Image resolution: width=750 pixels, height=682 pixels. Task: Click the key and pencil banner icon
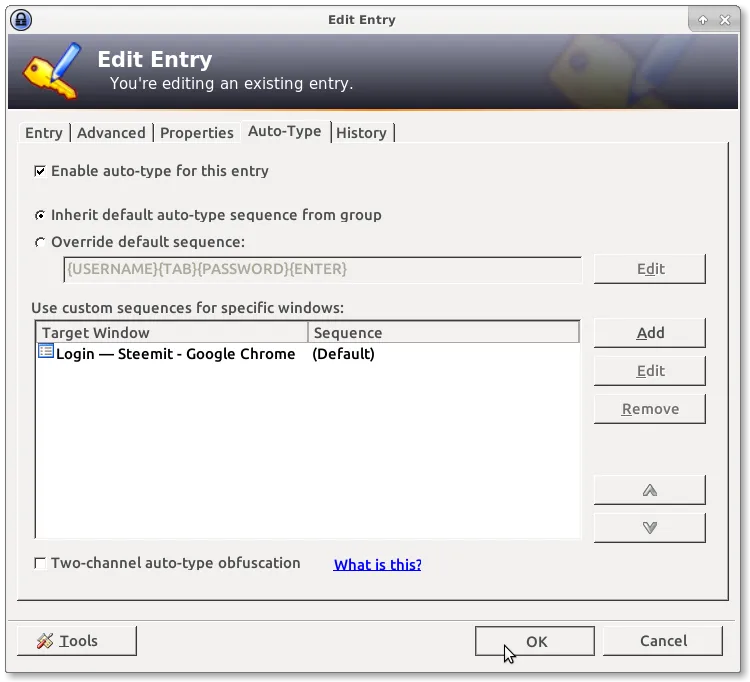pos(52,71)
